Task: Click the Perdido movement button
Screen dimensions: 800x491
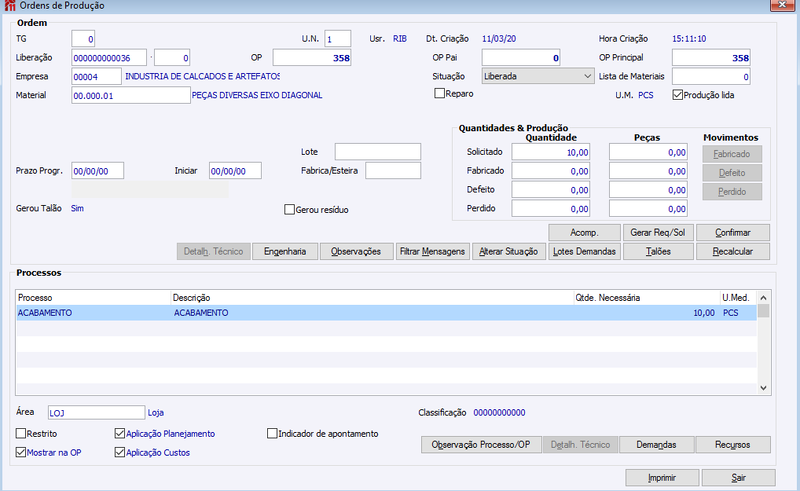Action: (x=732, y=192)
